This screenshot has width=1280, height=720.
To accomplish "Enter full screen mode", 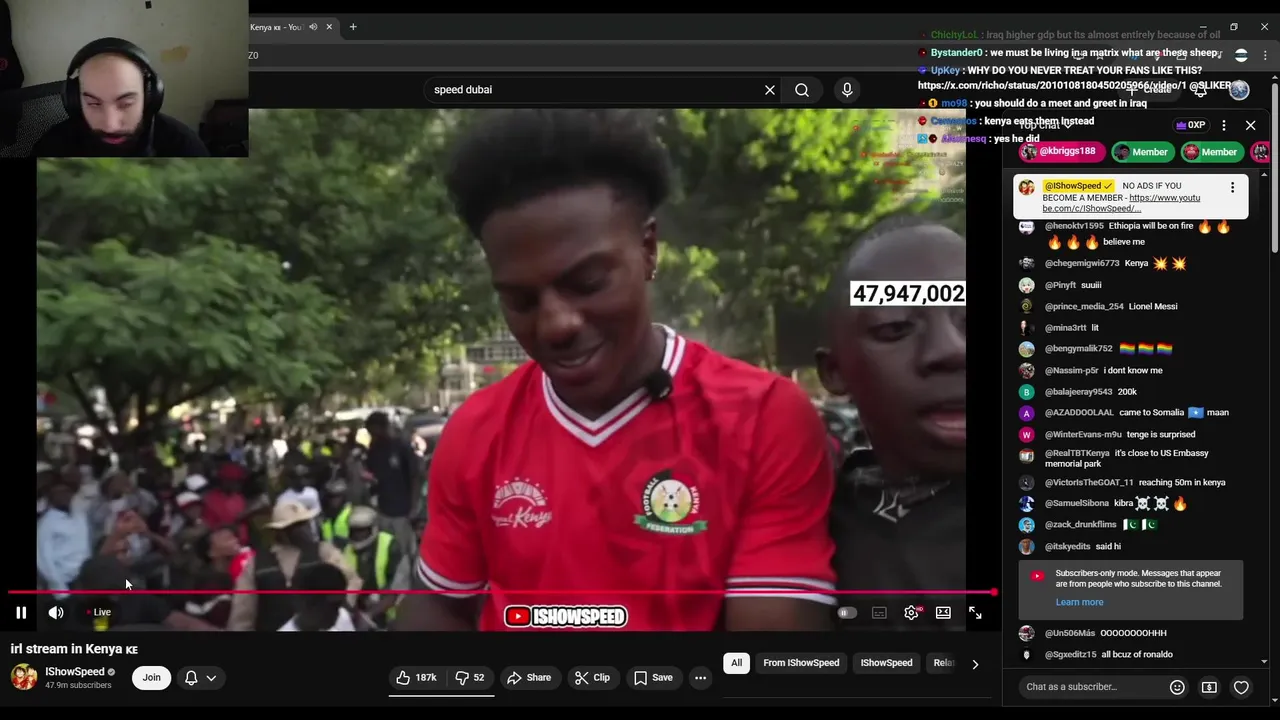I will (x=975, y=613).
